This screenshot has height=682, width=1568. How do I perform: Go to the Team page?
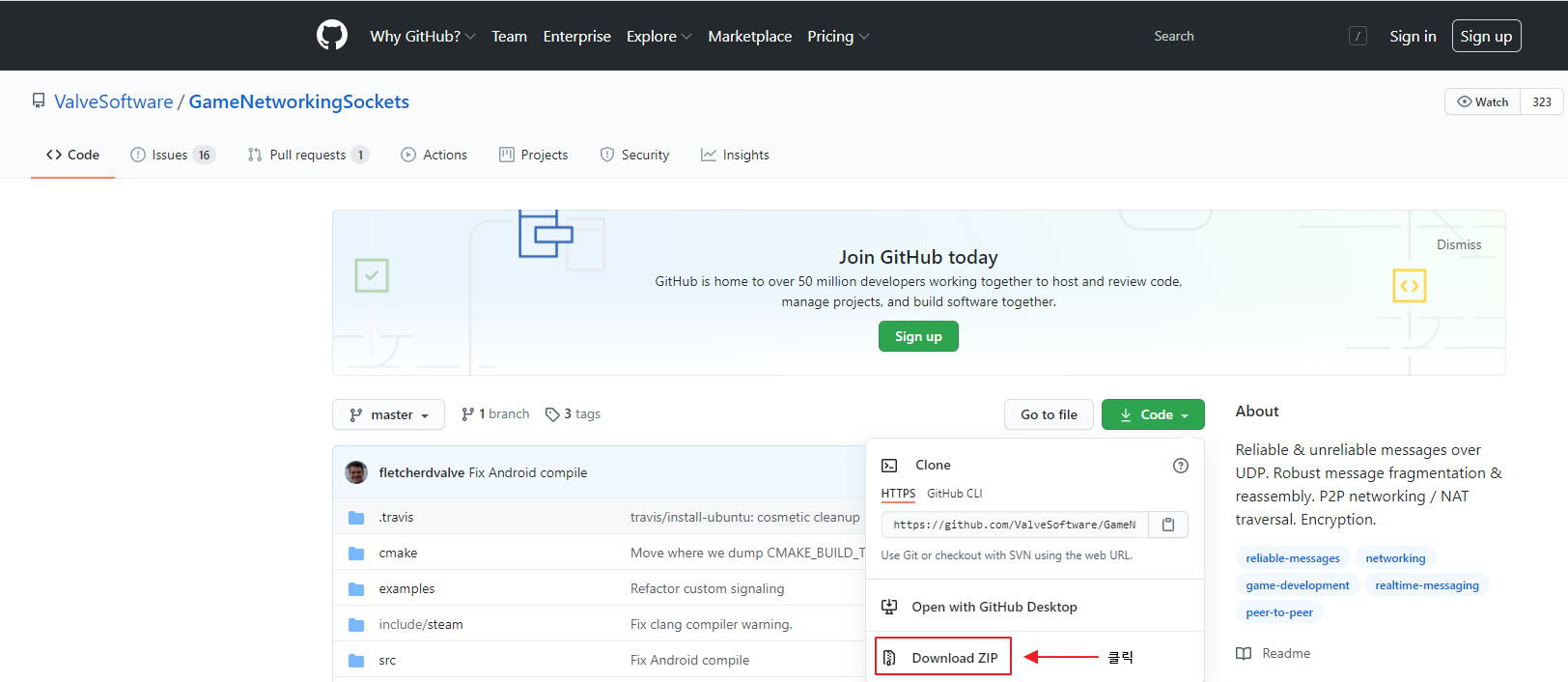point(509,36)
